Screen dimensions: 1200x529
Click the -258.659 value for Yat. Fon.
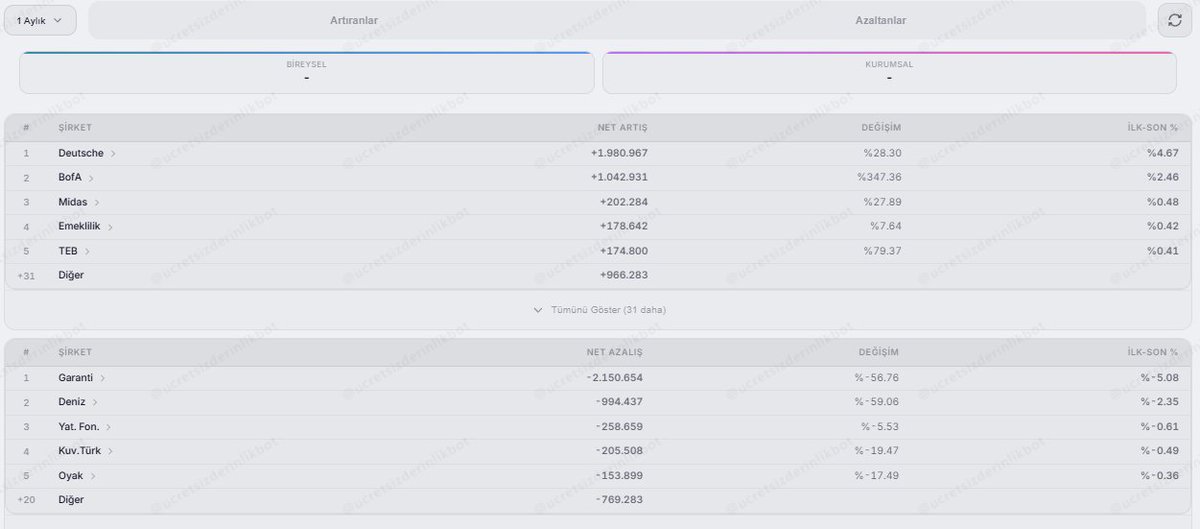click(x=620, y=427)
